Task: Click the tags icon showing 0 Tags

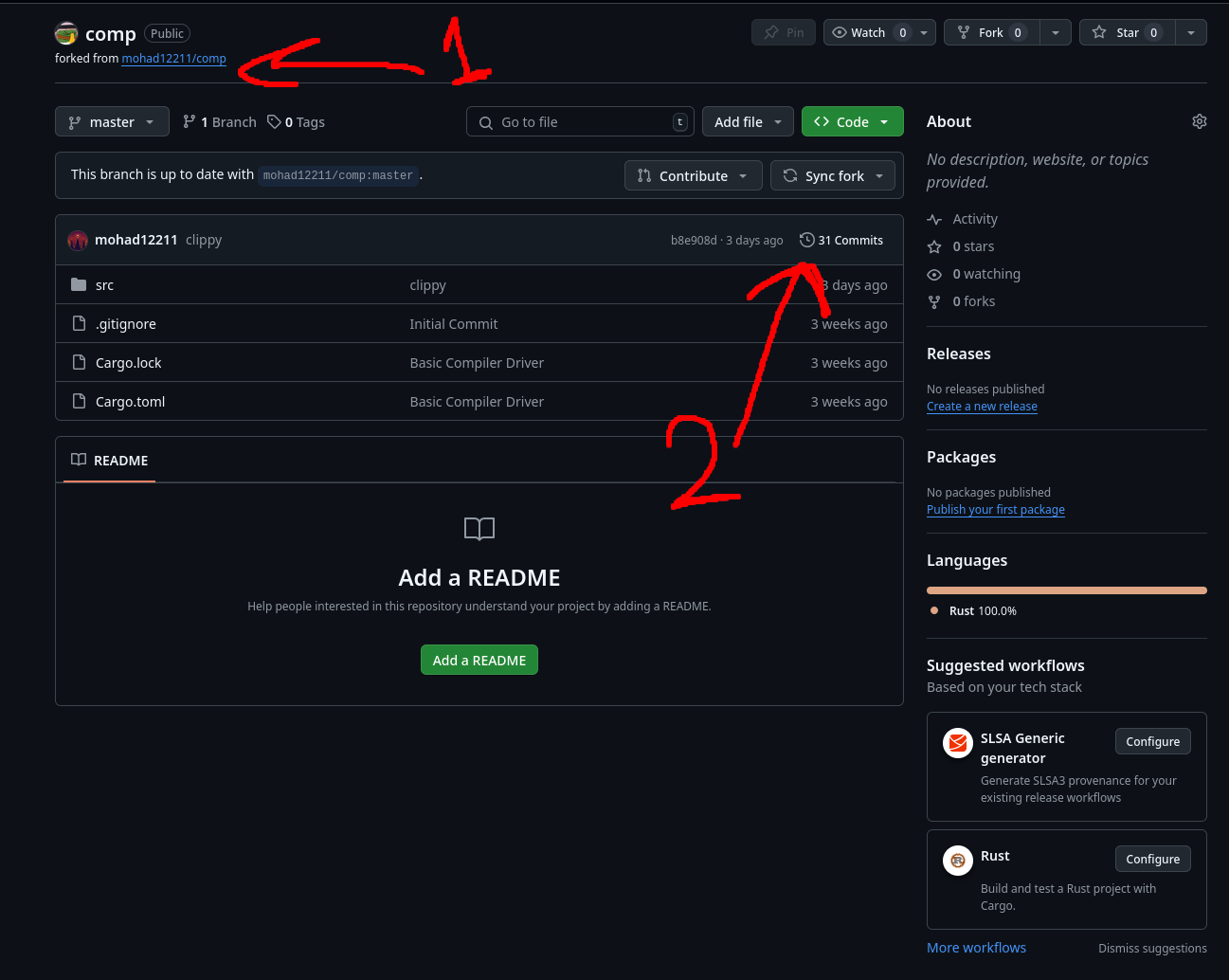Action: pos(274,122)
